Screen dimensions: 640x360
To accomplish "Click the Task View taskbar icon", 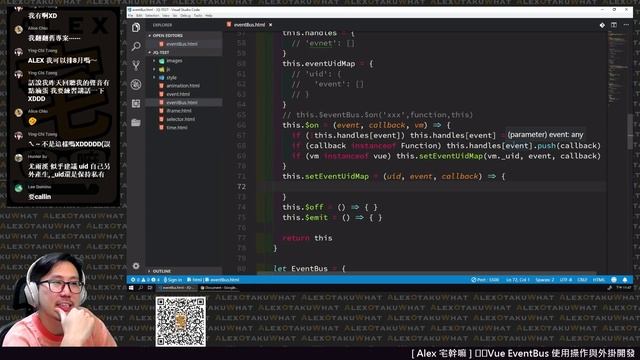I will [150, 288].
